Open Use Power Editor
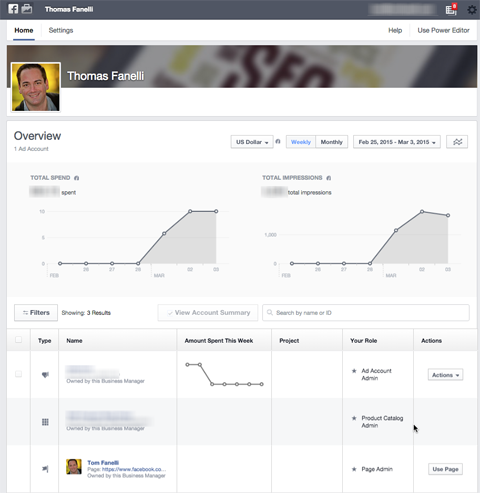The image size is (480, 493). (x=443, y=31)
